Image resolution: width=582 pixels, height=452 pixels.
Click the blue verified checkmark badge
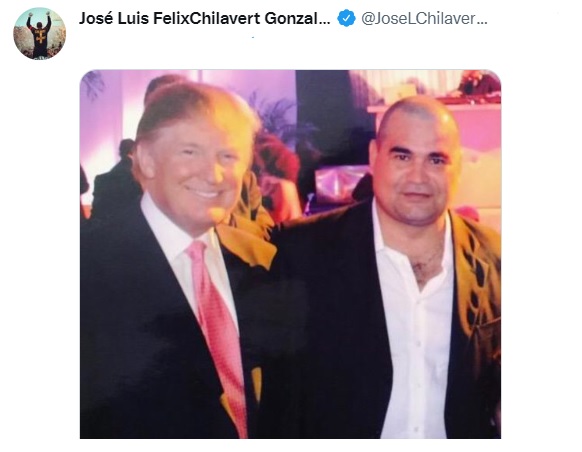point(346,19)
